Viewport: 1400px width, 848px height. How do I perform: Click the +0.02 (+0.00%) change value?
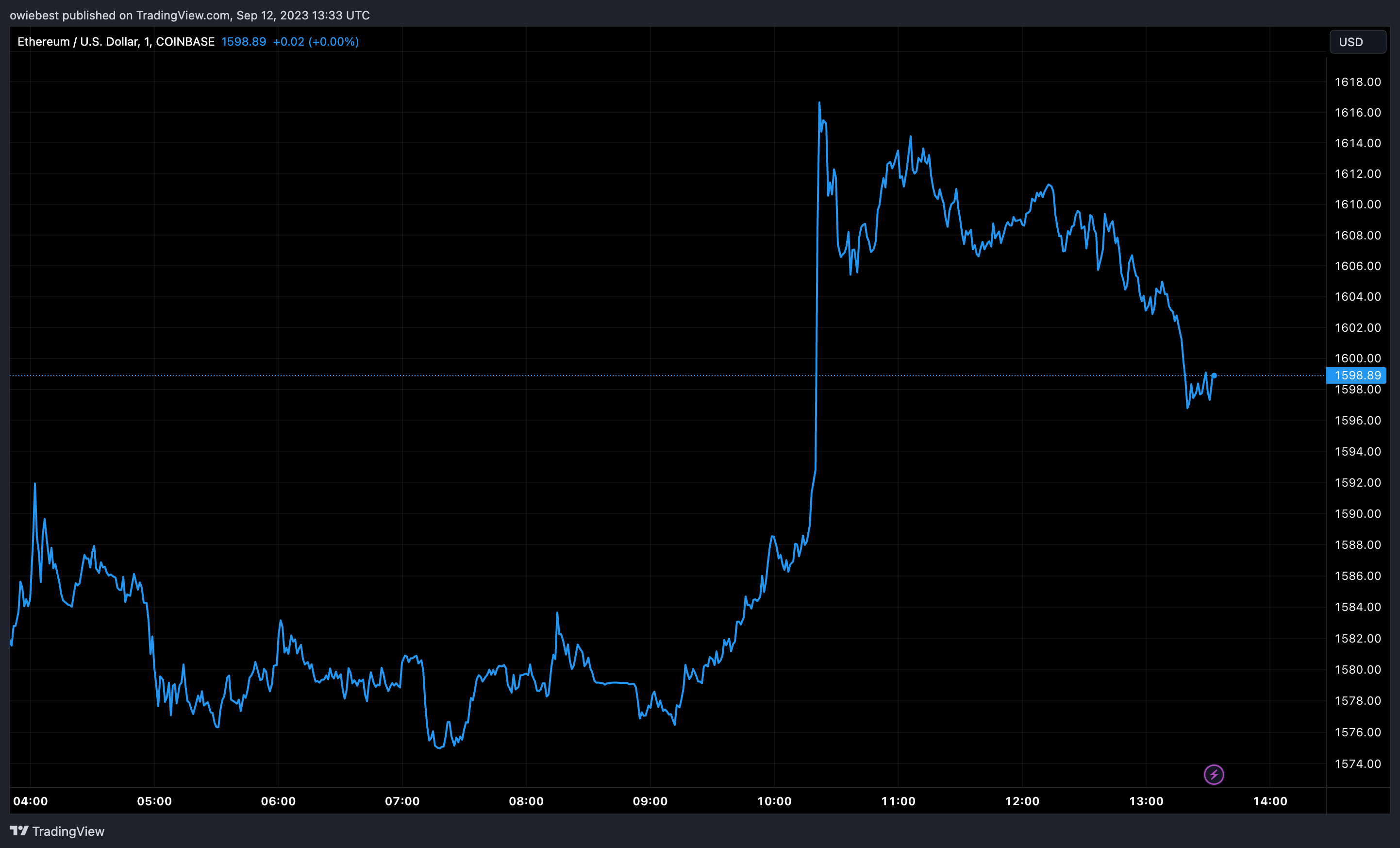316,41
